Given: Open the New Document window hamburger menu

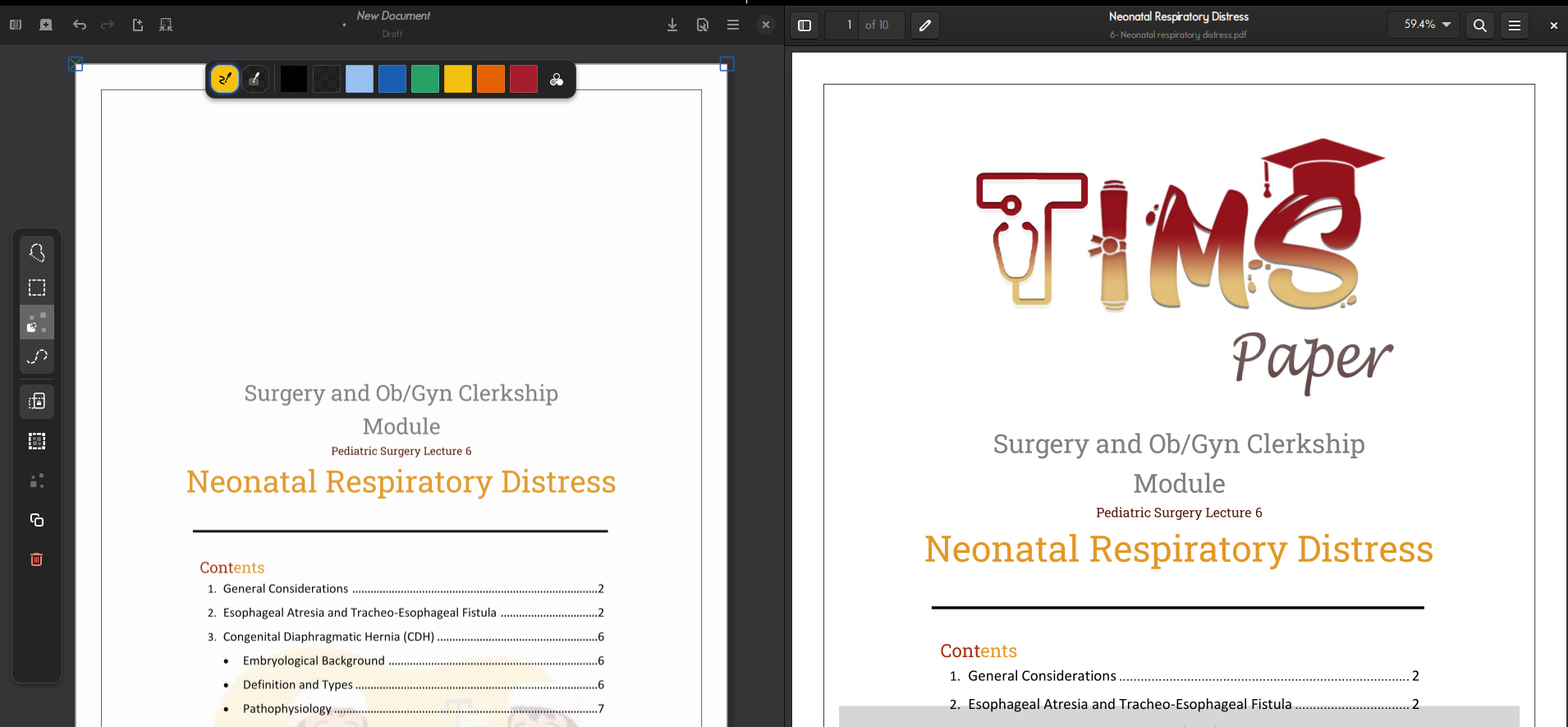Looking at the screenshot, I should (x=733, y=25).
